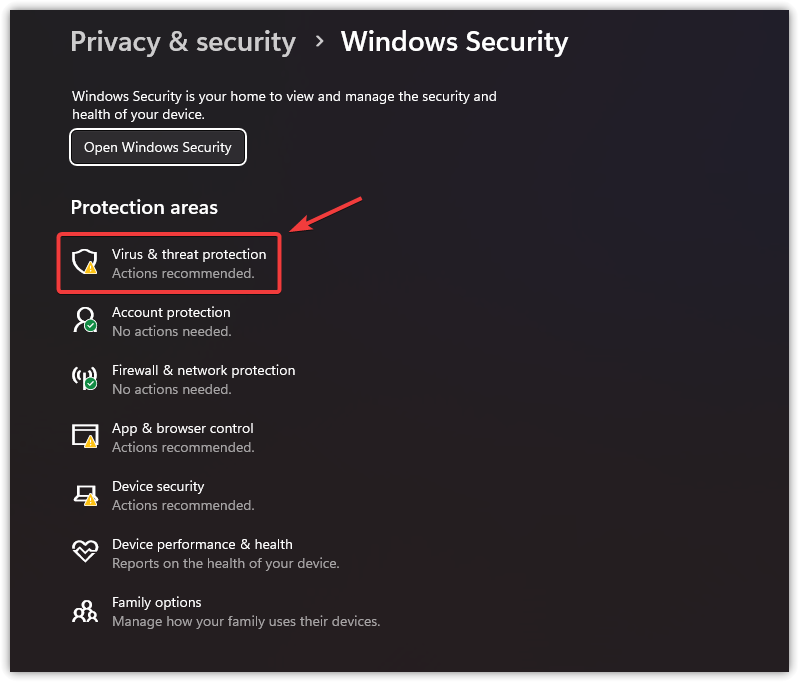Go back to Privacy & security breadcrumb

click(x=183, y=42)
